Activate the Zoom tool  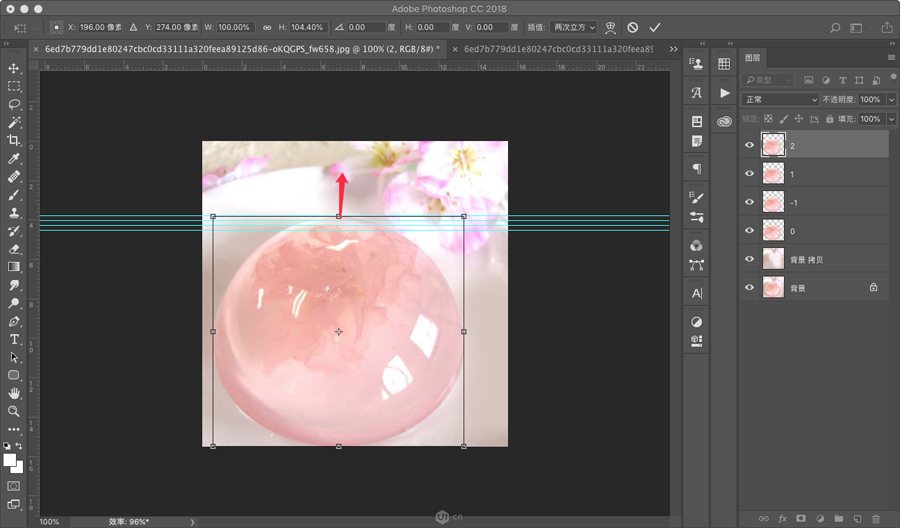click(14, 411)
